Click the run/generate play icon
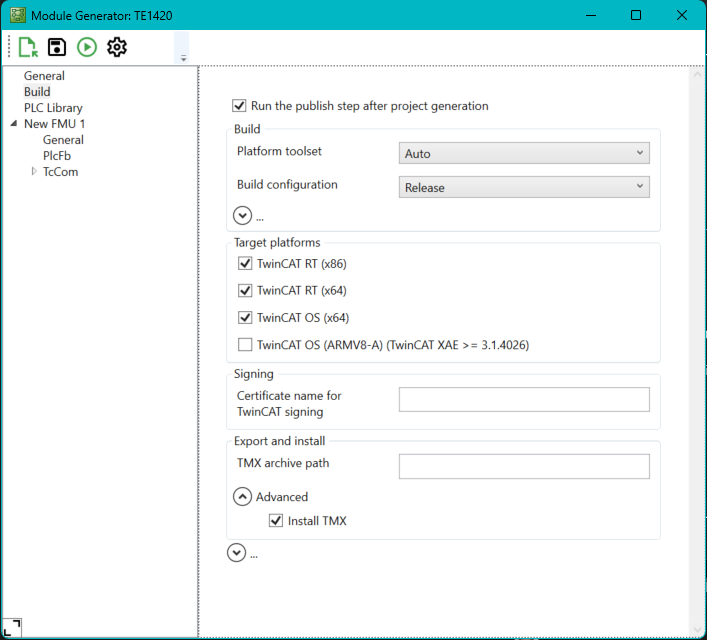707x640 pixels. pyautogui.click(x=87, y=47)
